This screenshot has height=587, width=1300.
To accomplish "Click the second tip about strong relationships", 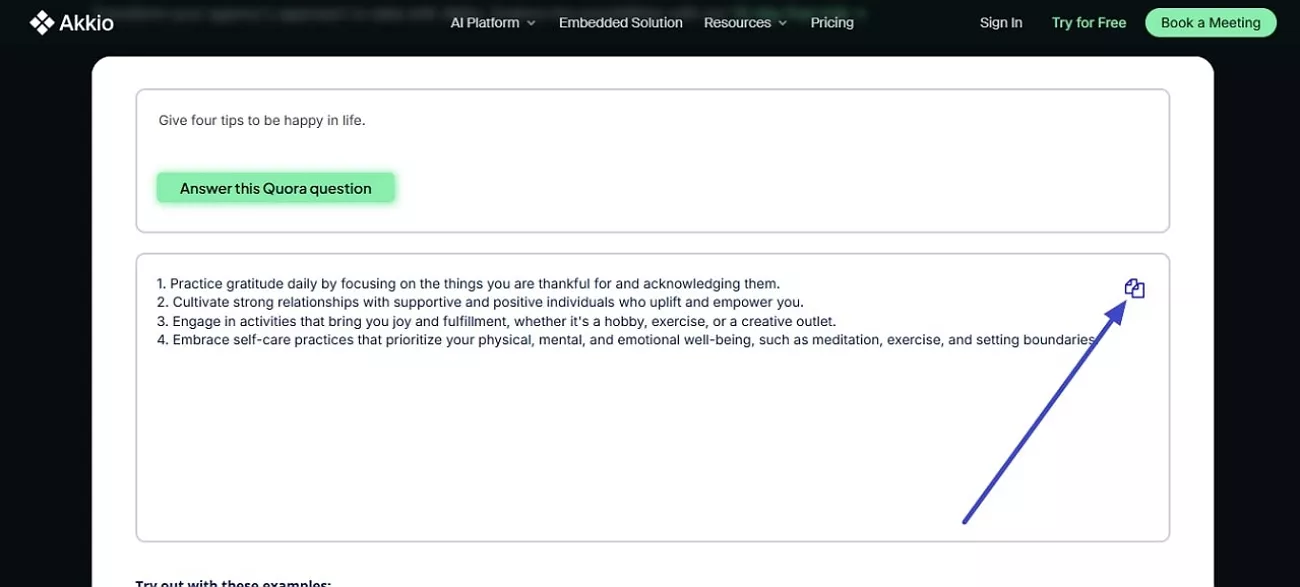I will (480, 302).
